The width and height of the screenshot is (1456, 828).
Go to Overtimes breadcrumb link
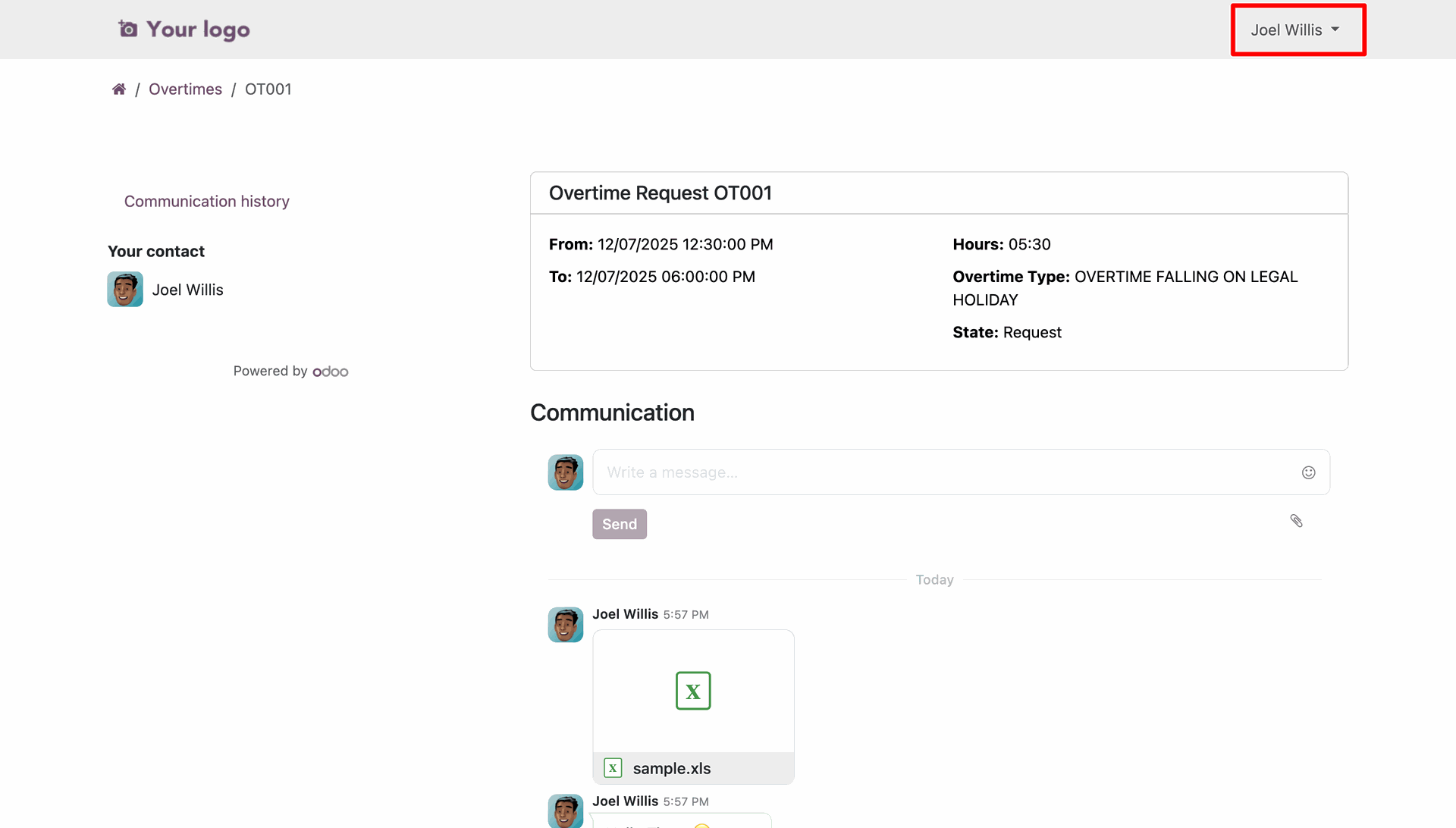coord(185,89)
